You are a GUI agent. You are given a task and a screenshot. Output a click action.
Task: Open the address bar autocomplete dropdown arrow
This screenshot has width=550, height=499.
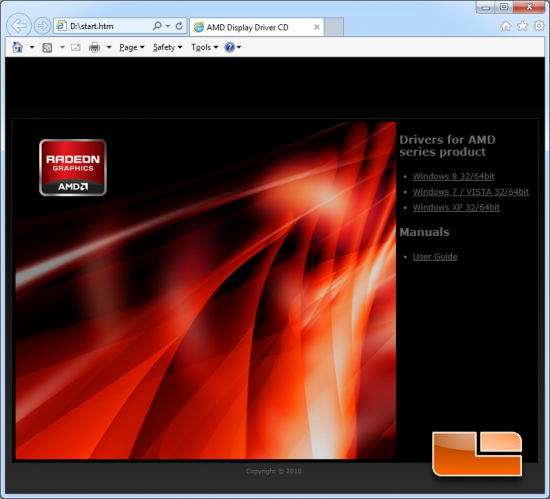click(x=168, y=26)
